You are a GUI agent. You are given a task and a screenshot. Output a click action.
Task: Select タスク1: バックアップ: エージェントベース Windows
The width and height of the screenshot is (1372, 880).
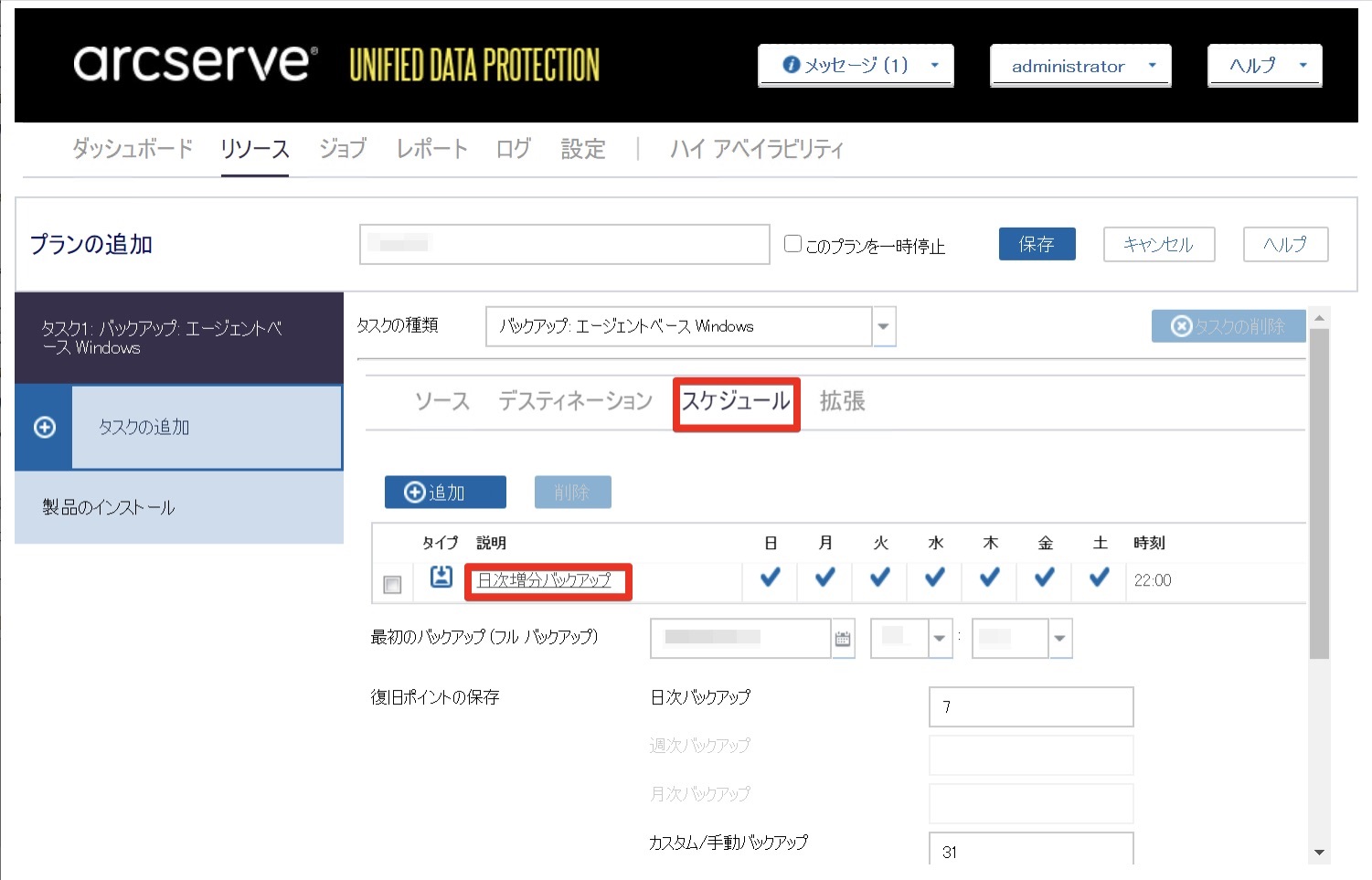(x=179, y=338)
